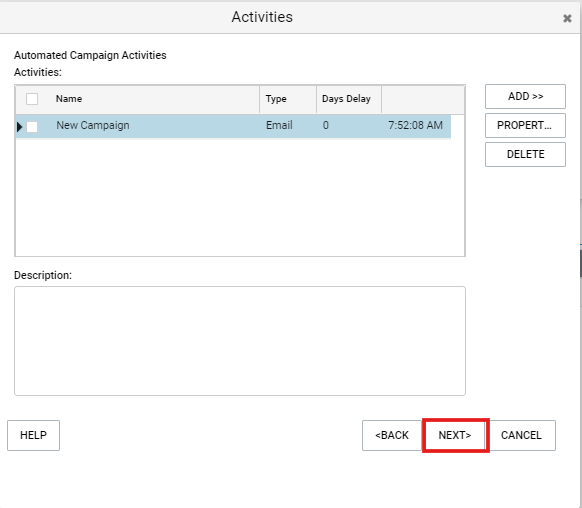
Task: Click the HELP button
Action: (x=33, y=435)
